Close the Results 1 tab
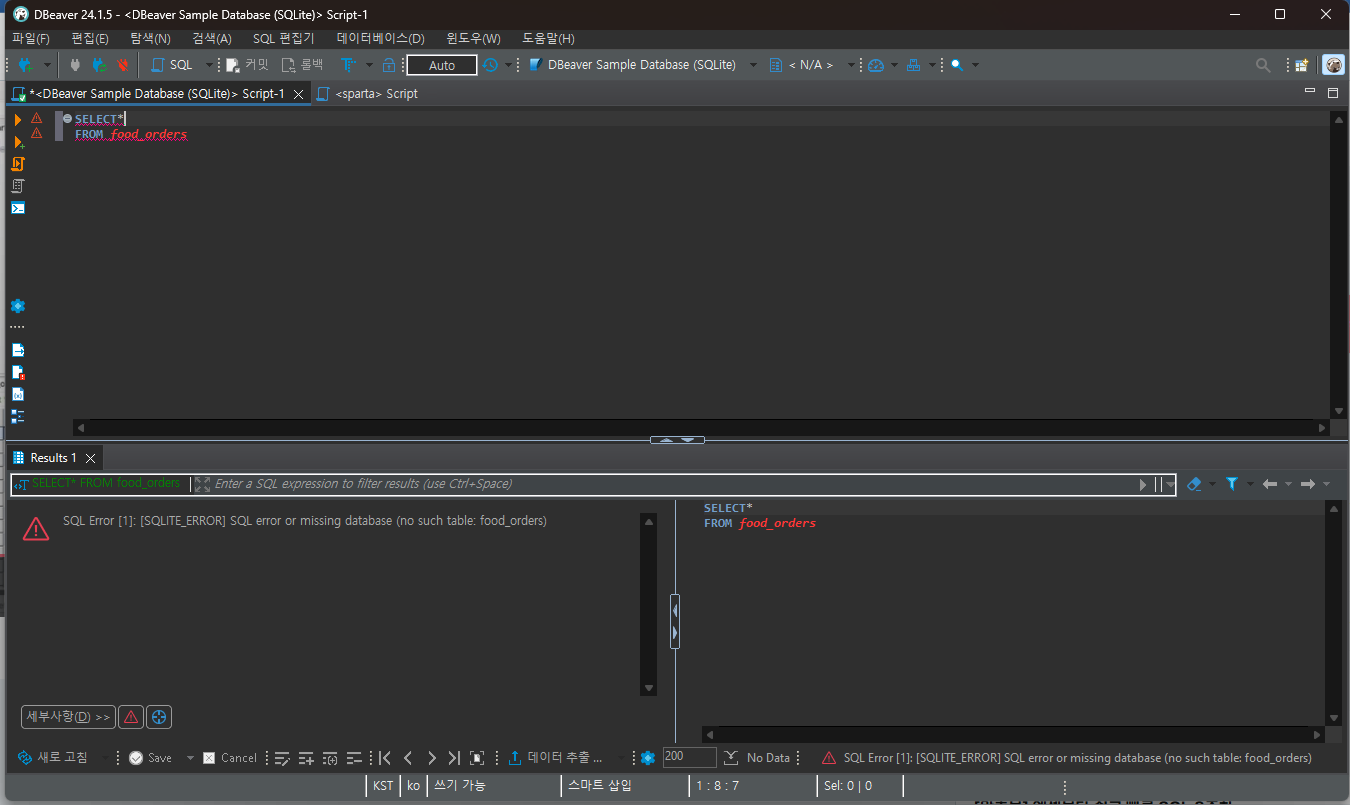The width and height of the screenshot is (1350, 805). point(90,458)
